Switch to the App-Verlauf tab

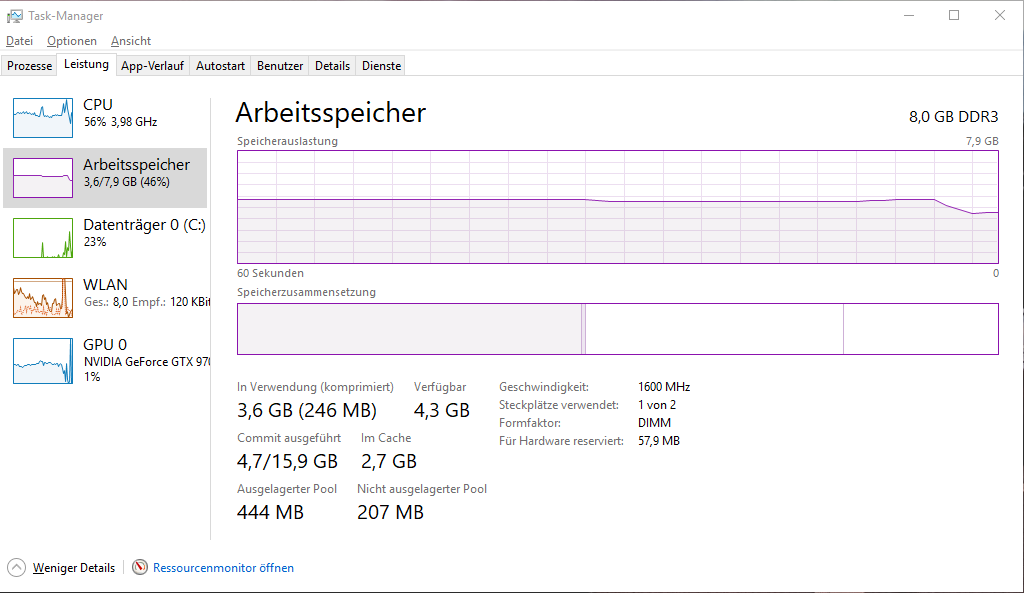pos(152,66)
